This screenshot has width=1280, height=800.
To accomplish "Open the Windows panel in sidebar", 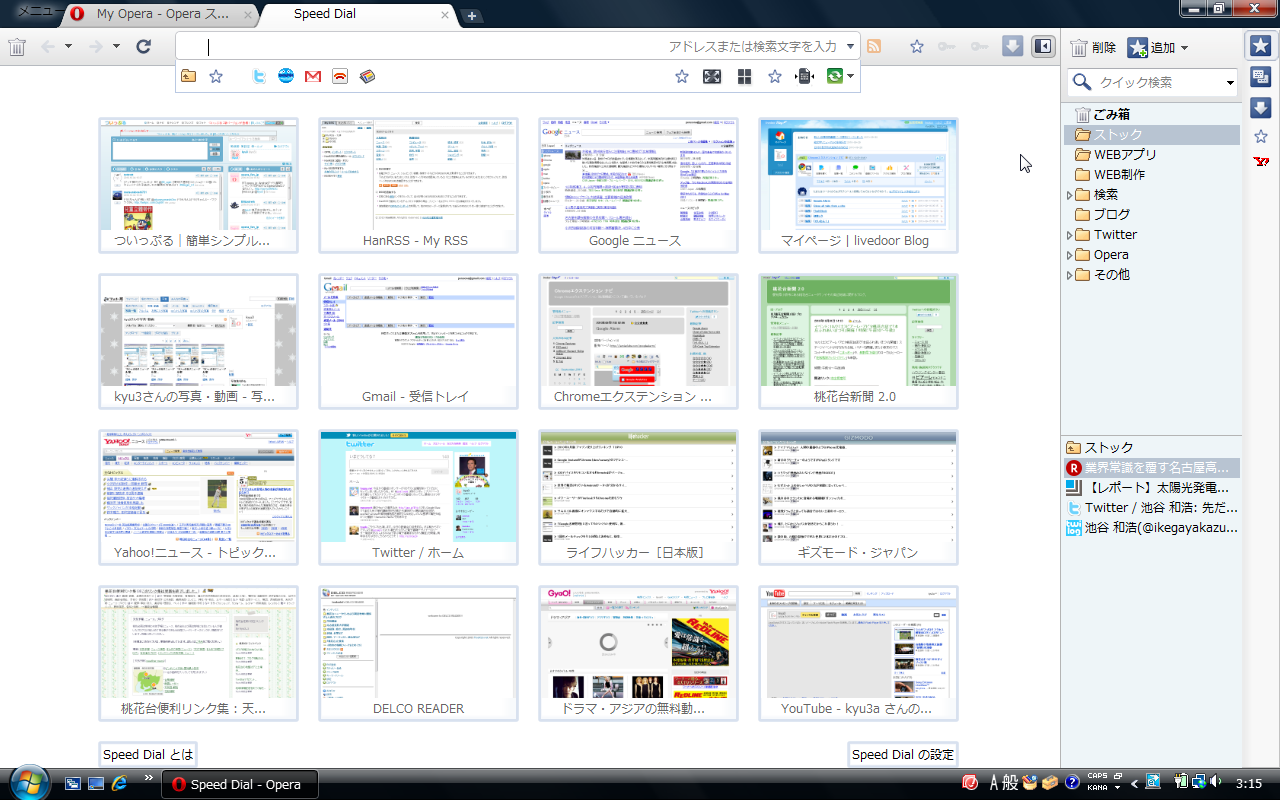I will tap(1260, 77).
